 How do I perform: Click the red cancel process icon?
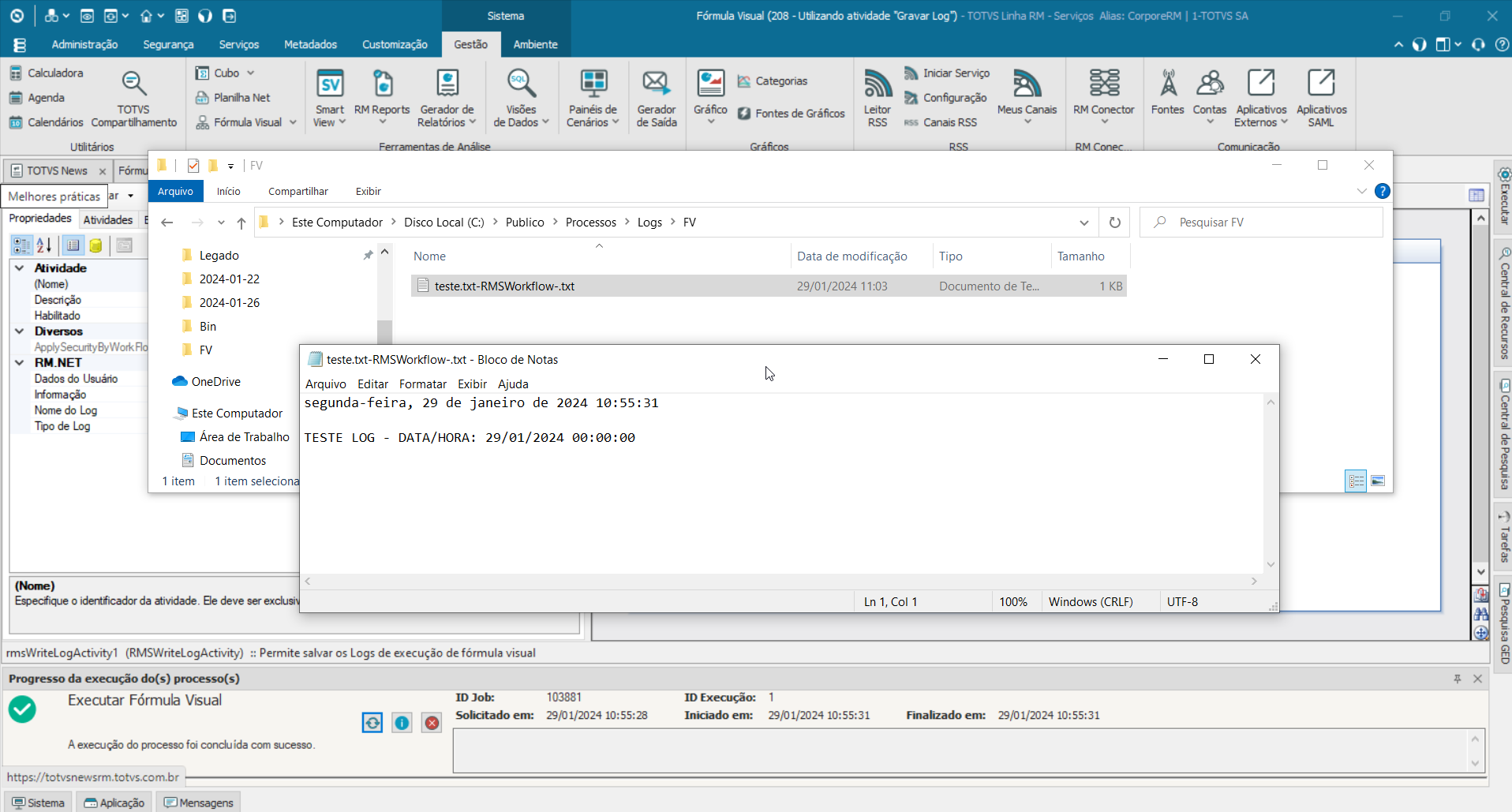coord(432,722)
